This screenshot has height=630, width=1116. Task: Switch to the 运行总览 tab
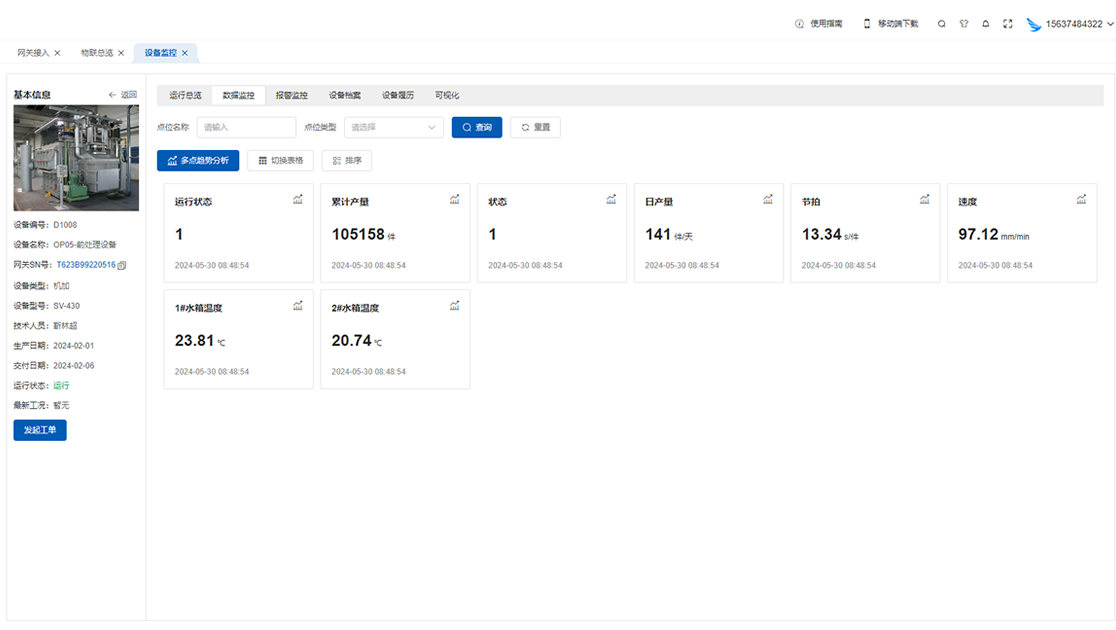185,96
